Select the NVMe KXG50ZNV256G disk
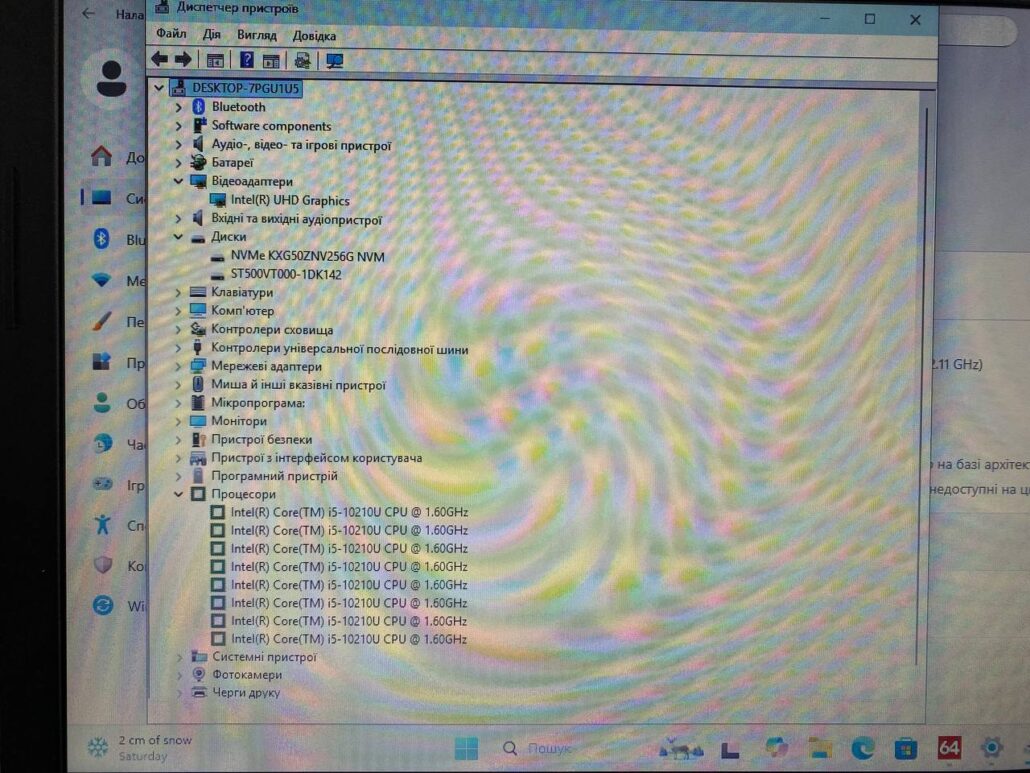 (307, 256)
